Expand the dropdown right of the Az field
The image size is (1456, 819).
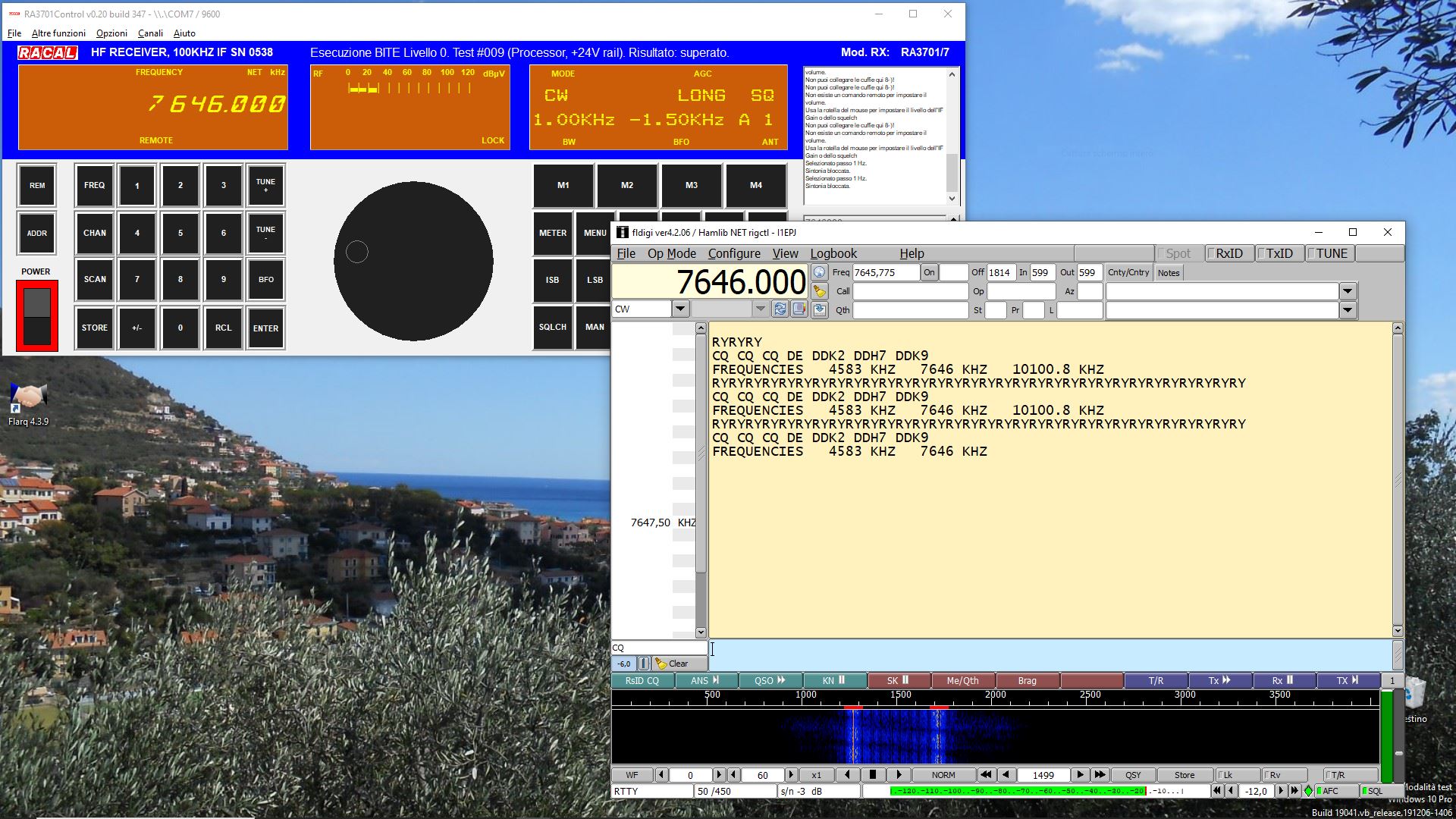1347,291
